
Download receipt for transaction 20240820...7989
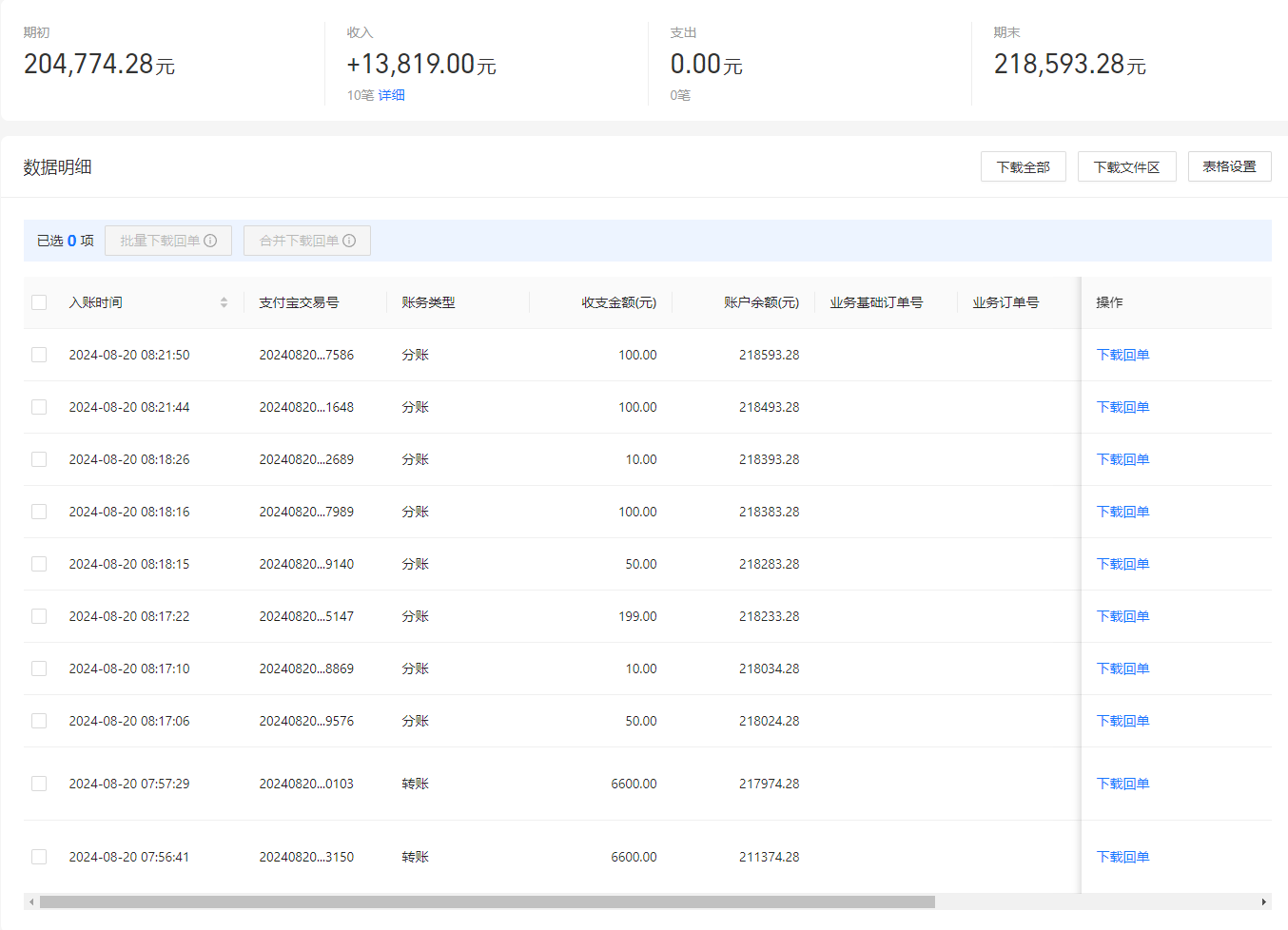(1122, 512)
